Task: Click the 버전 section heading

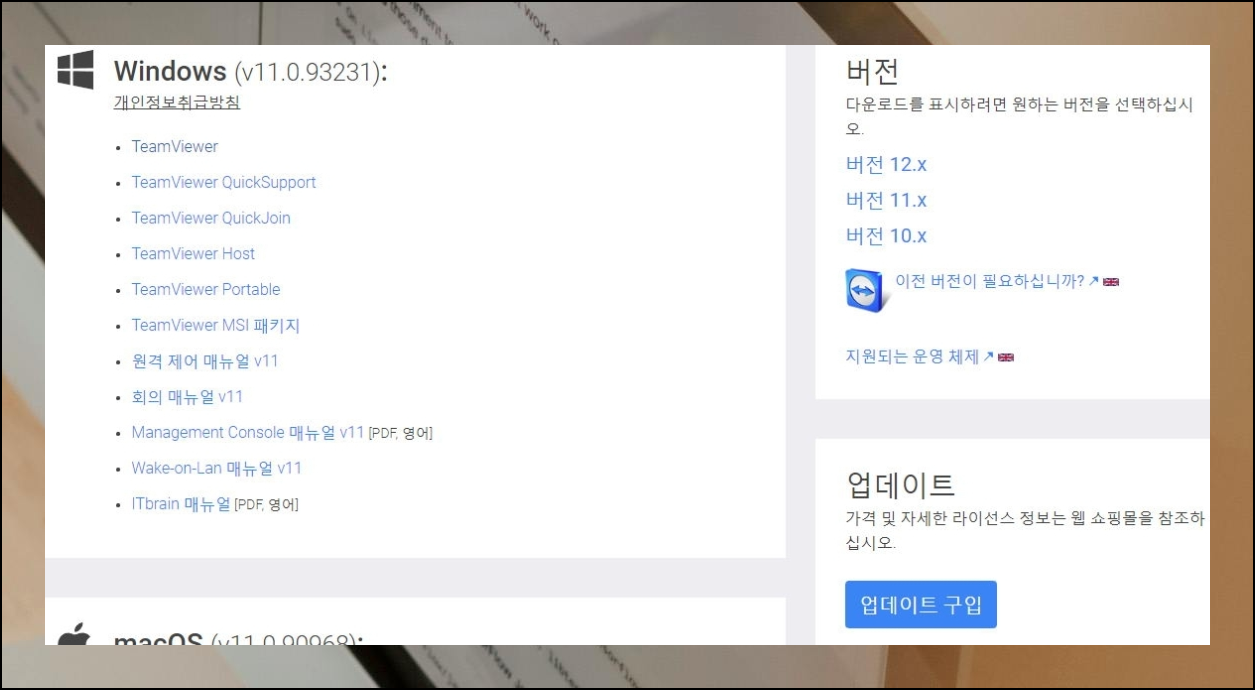Action: (x=872, y=72)
